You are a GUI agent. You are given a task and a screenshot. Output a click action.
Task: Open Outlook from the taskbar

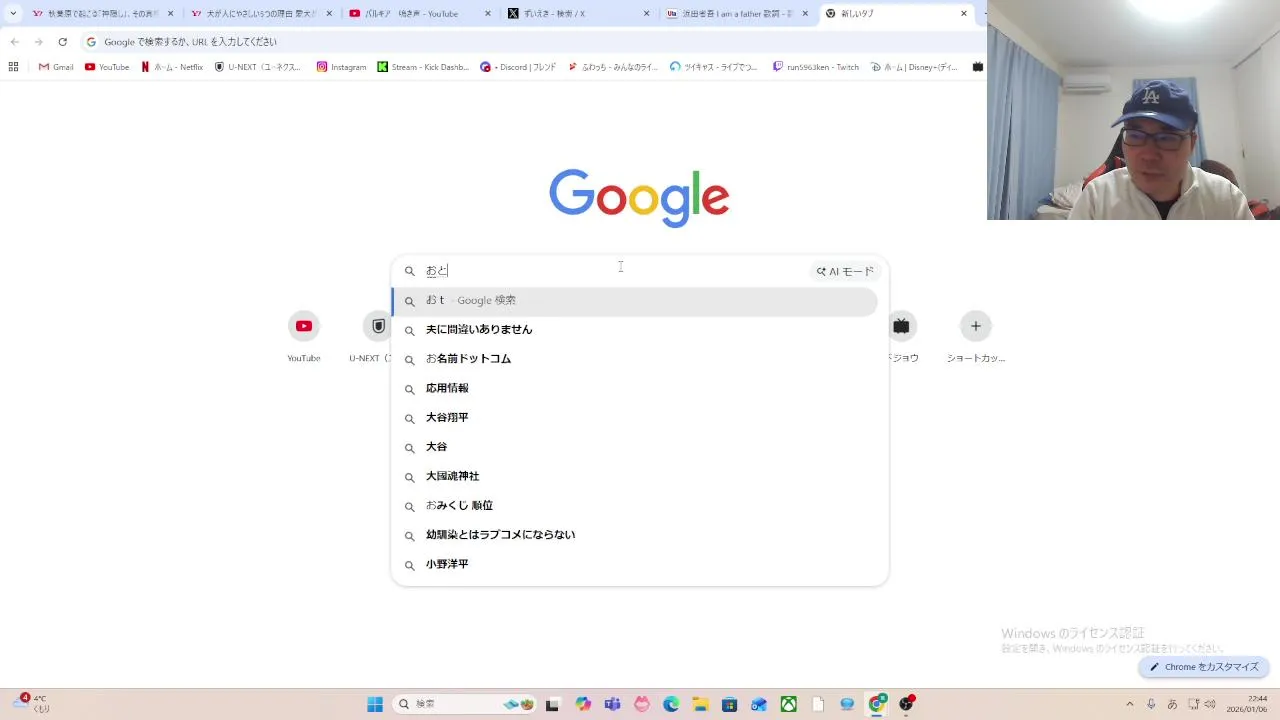(759, 704)
